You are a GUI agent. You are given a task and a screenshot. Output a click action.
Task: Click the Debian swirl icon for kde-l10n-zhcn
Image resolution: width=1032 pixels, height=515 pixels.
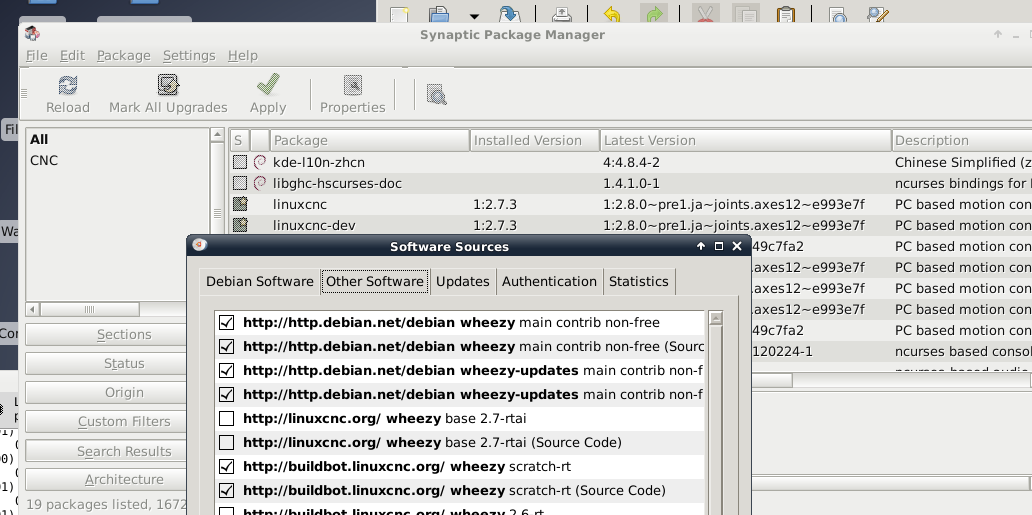pos(260,162)
